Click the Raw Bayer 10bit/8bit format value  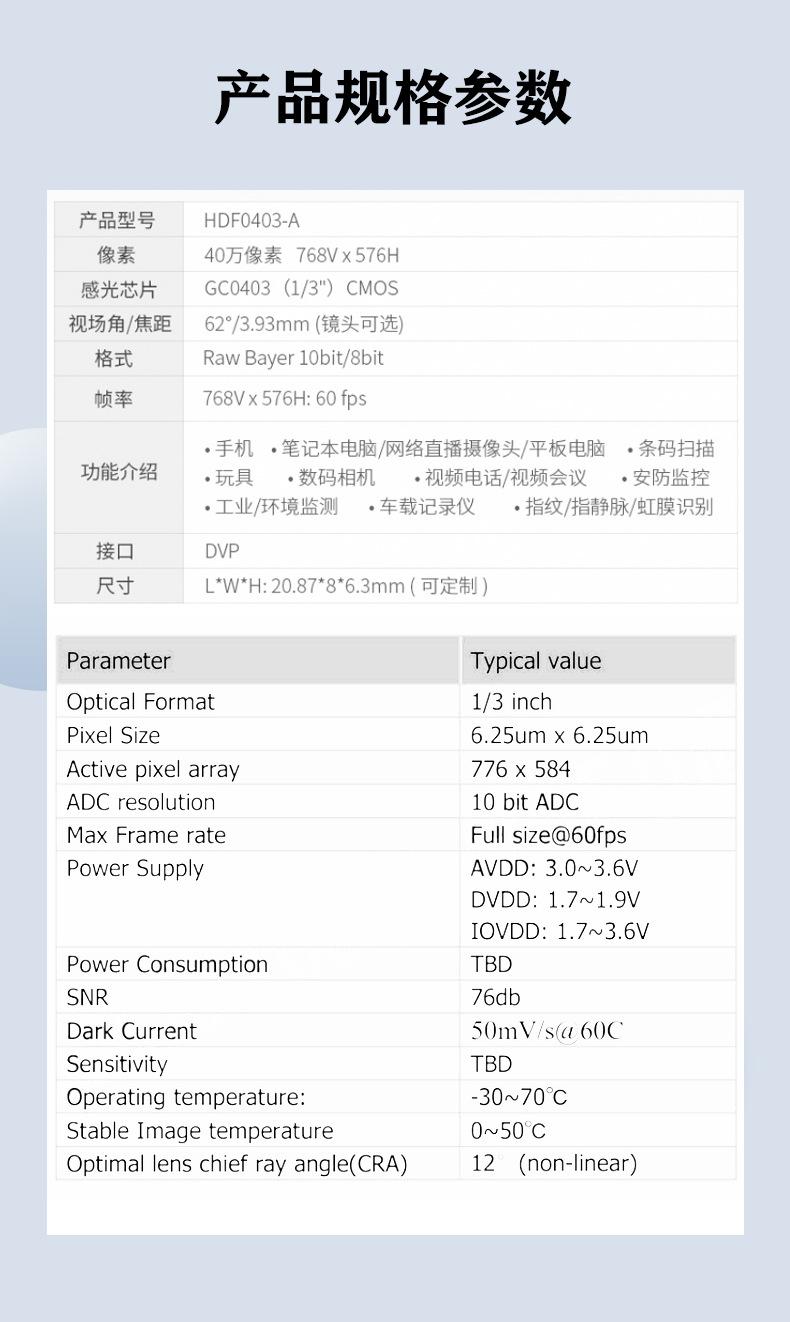(293, 358)
